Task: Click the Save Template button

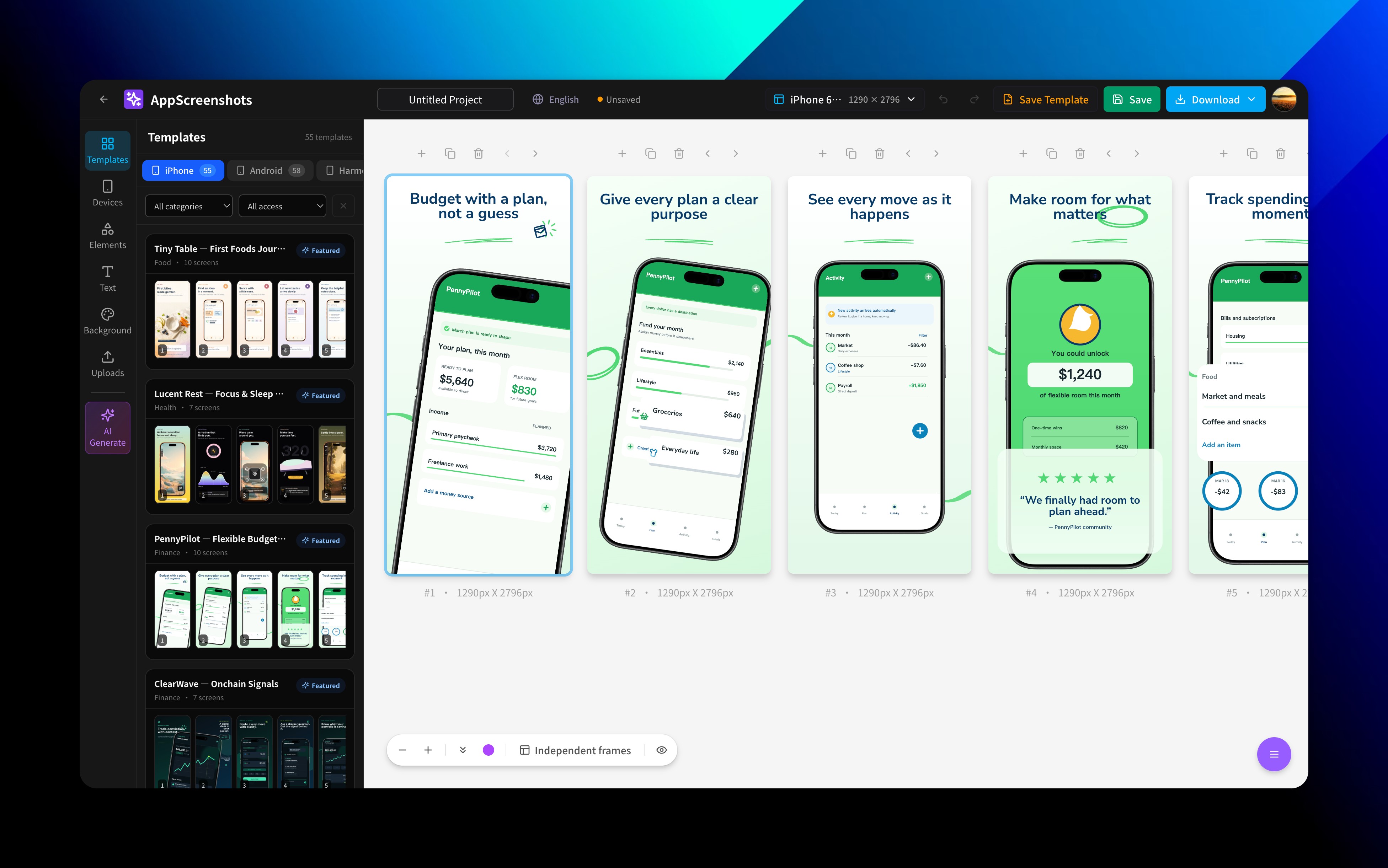Action: click(1045, 99)
